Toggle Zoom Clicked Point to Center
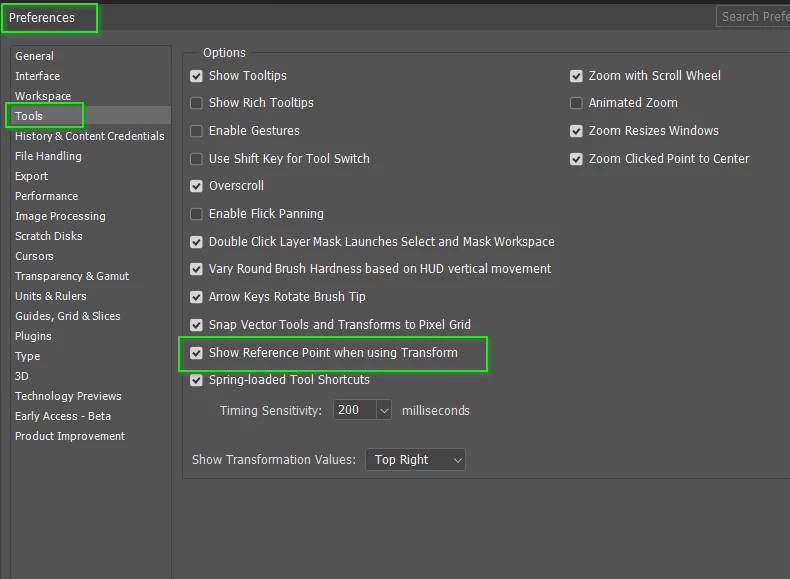The height and width of the screenshot is (579, 790). point(576,159)
